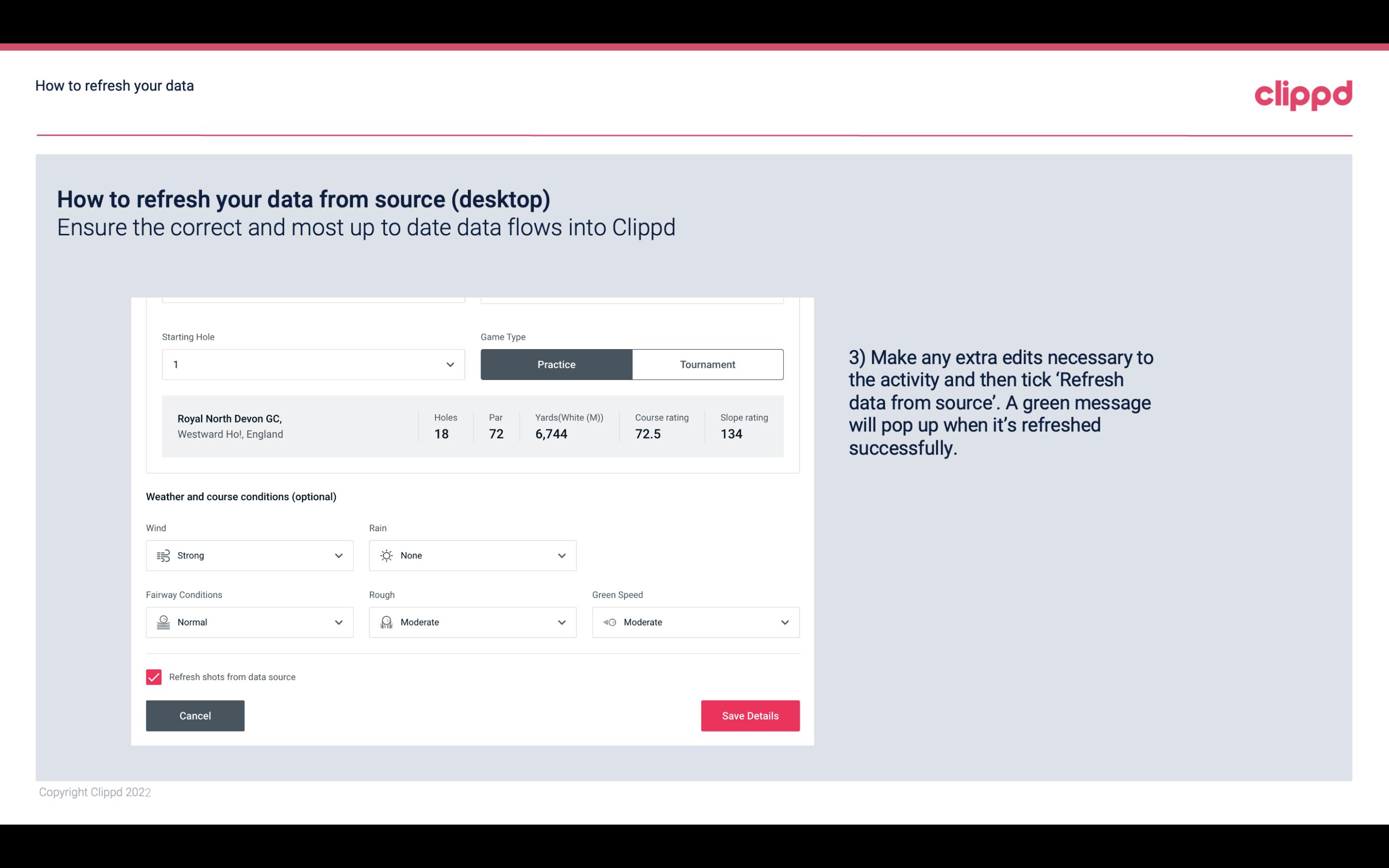Viewport: 1389px width, 868px height.
Task: Click the Cancel button
Action: point(195,715)
